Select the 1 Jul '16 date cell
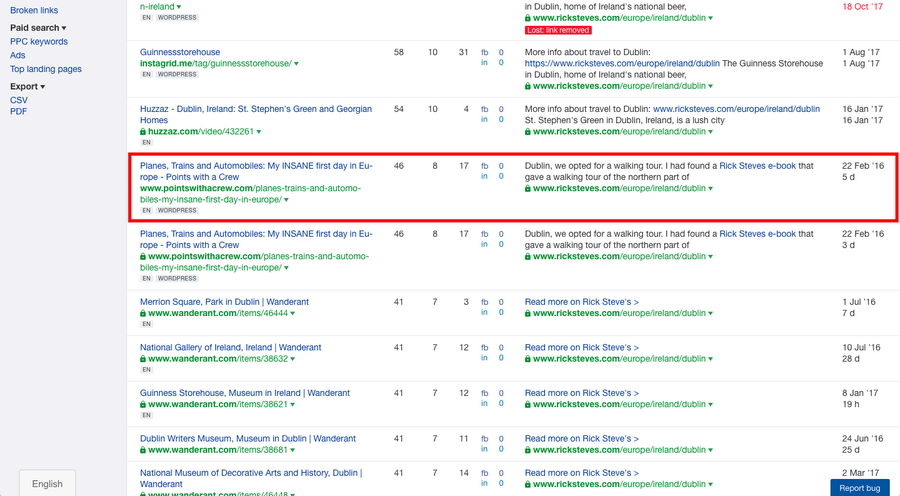Screen dimensions: 900x496 (x=859, y=301)
